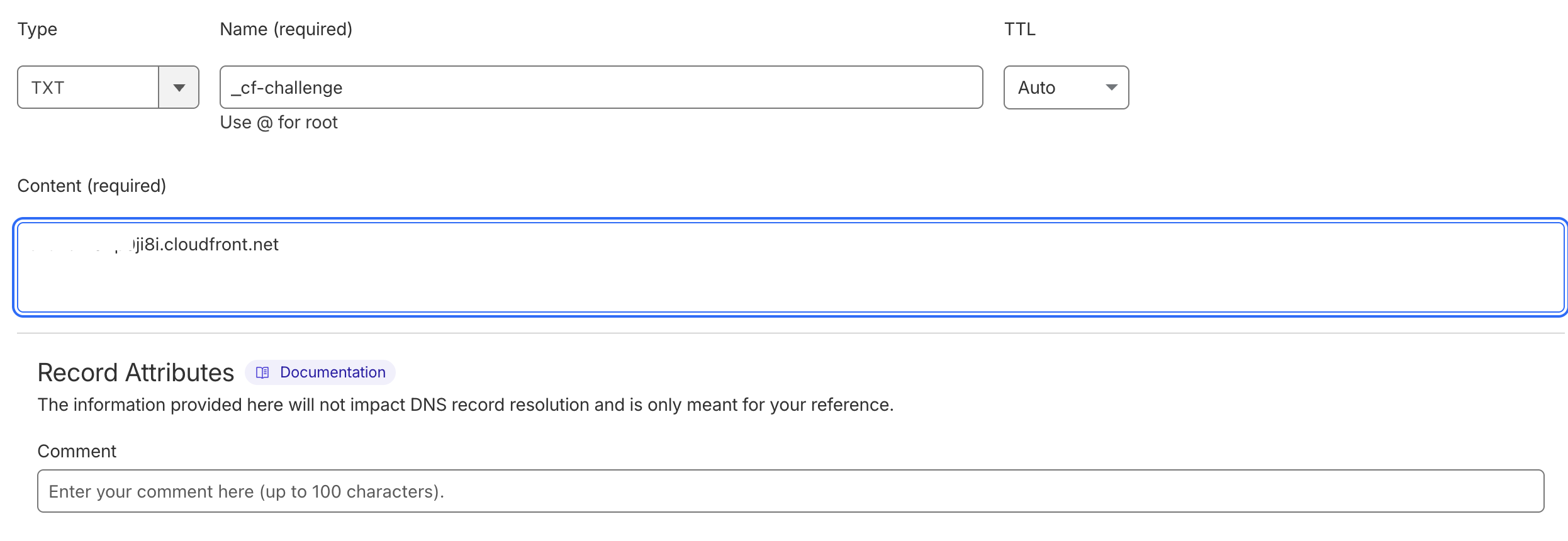The image size is (1568, 541).
Task: Open the Documentation link
Action: [332, 372]
